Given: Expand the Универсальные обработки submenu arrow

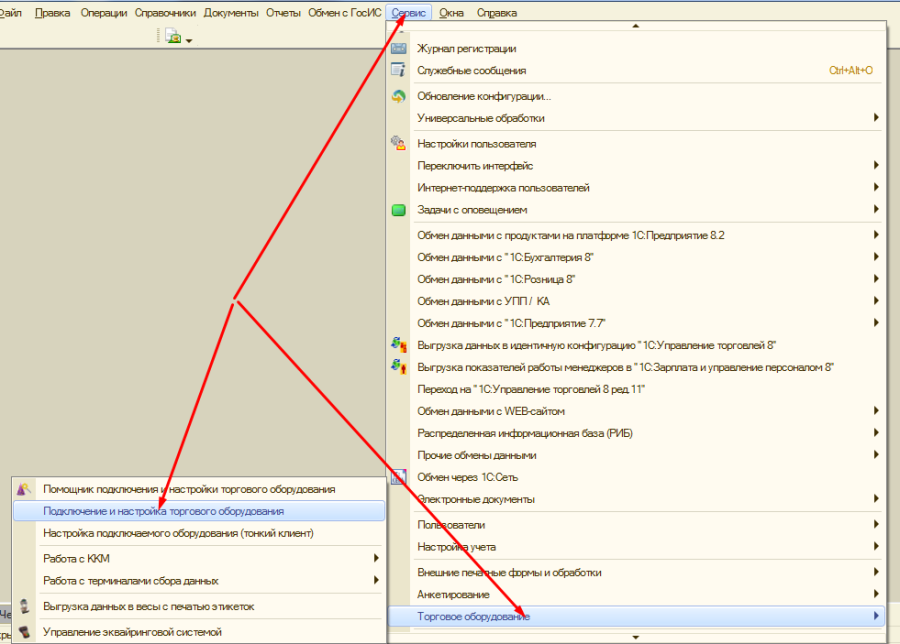Looking at the screenshot, I should pos(876,118).
